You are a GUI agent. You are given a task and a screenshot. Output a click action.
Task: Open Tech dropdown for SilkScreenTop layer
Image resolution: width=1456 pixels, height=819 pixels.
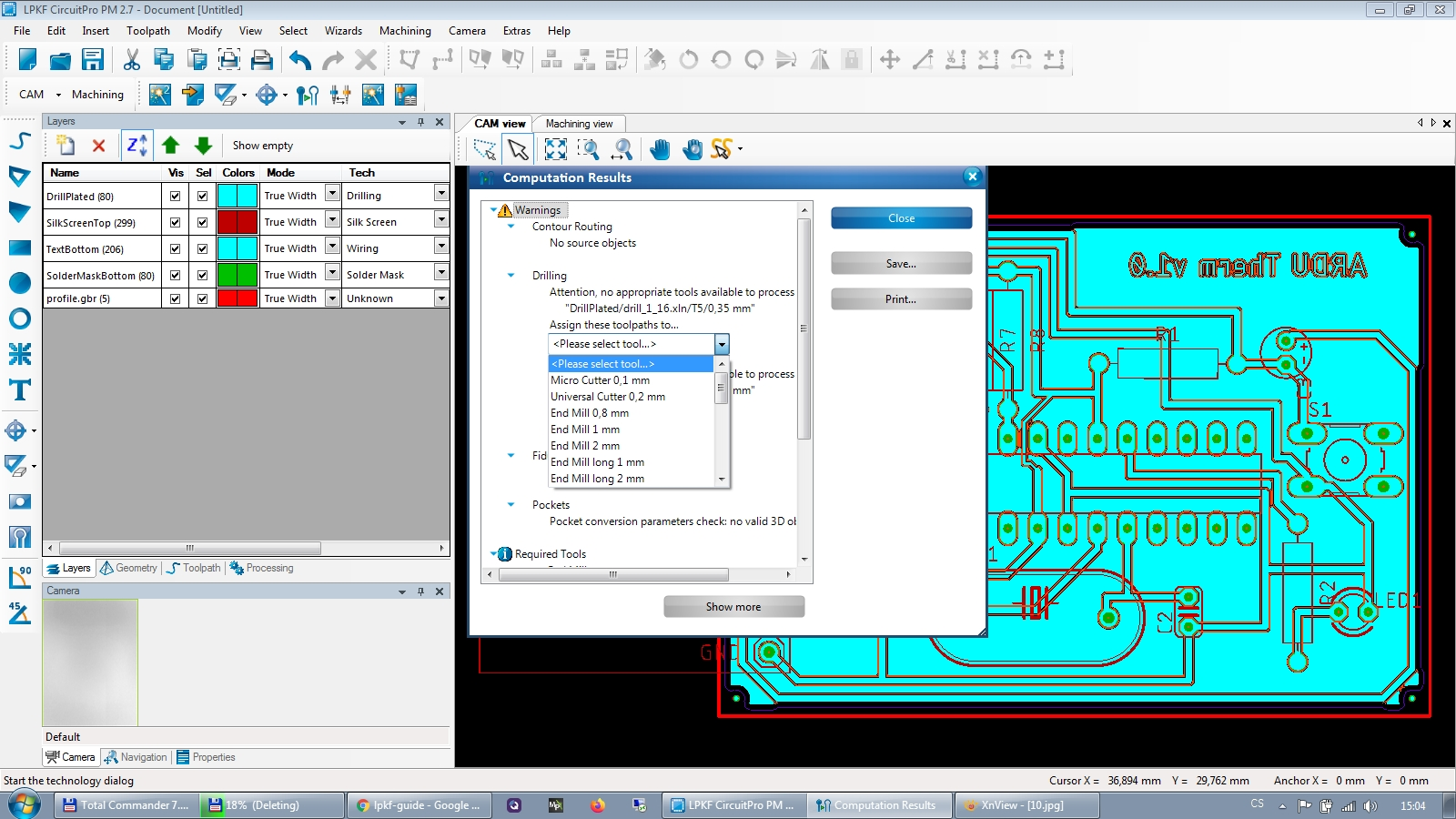441,220
